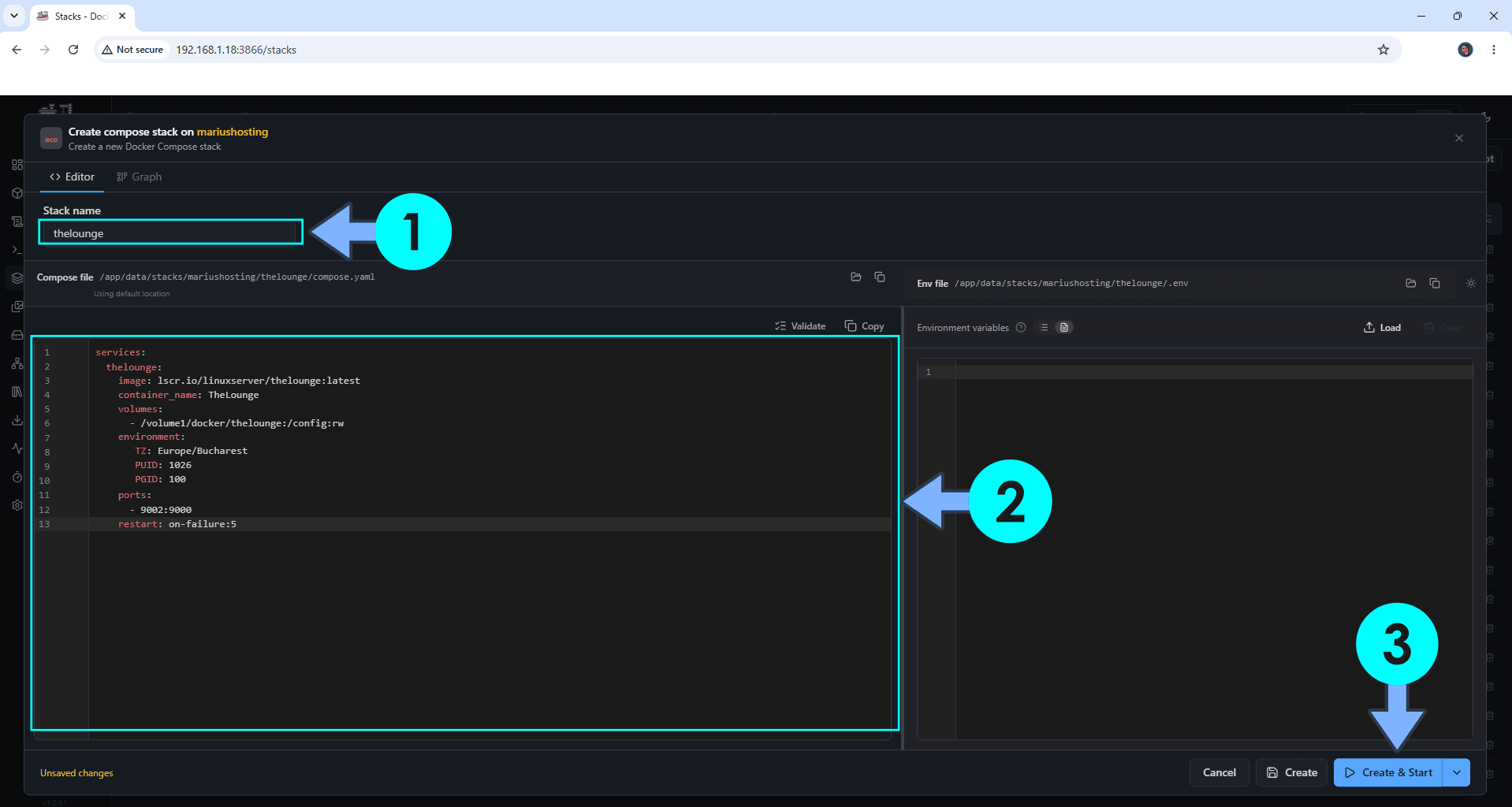The height and width of the screenshot is (807, 1512).
Task: Click the Create button
Action: (x=1292, y=772)
